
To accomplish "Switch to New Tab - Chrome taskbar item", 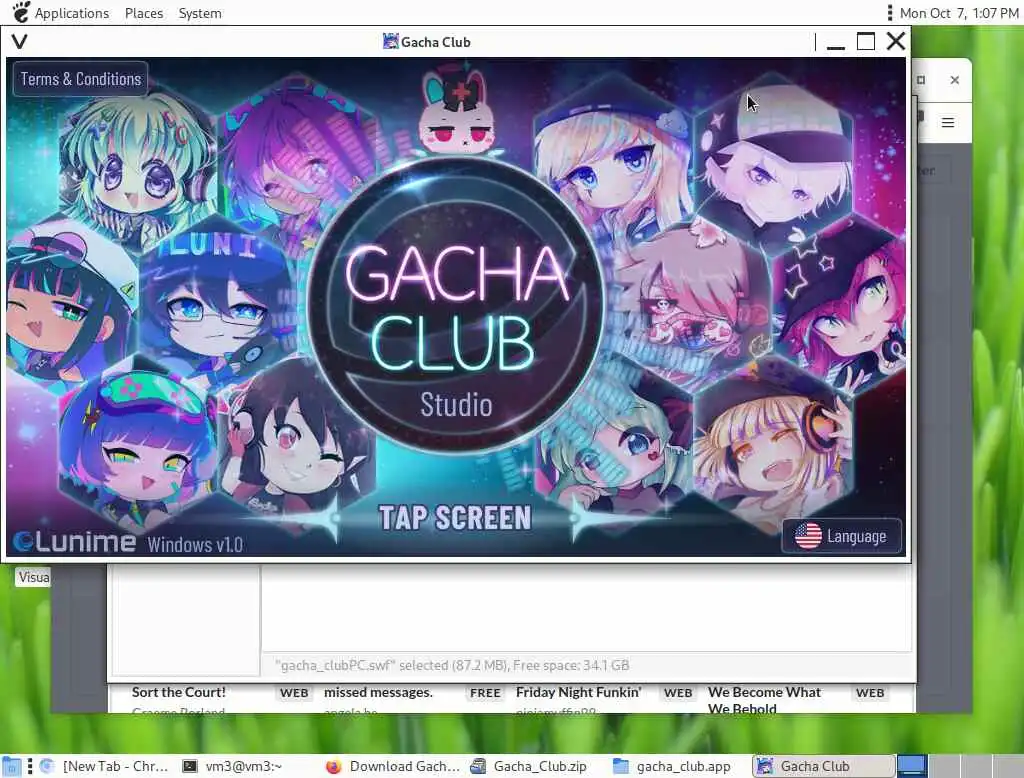I will pos(104,766).
